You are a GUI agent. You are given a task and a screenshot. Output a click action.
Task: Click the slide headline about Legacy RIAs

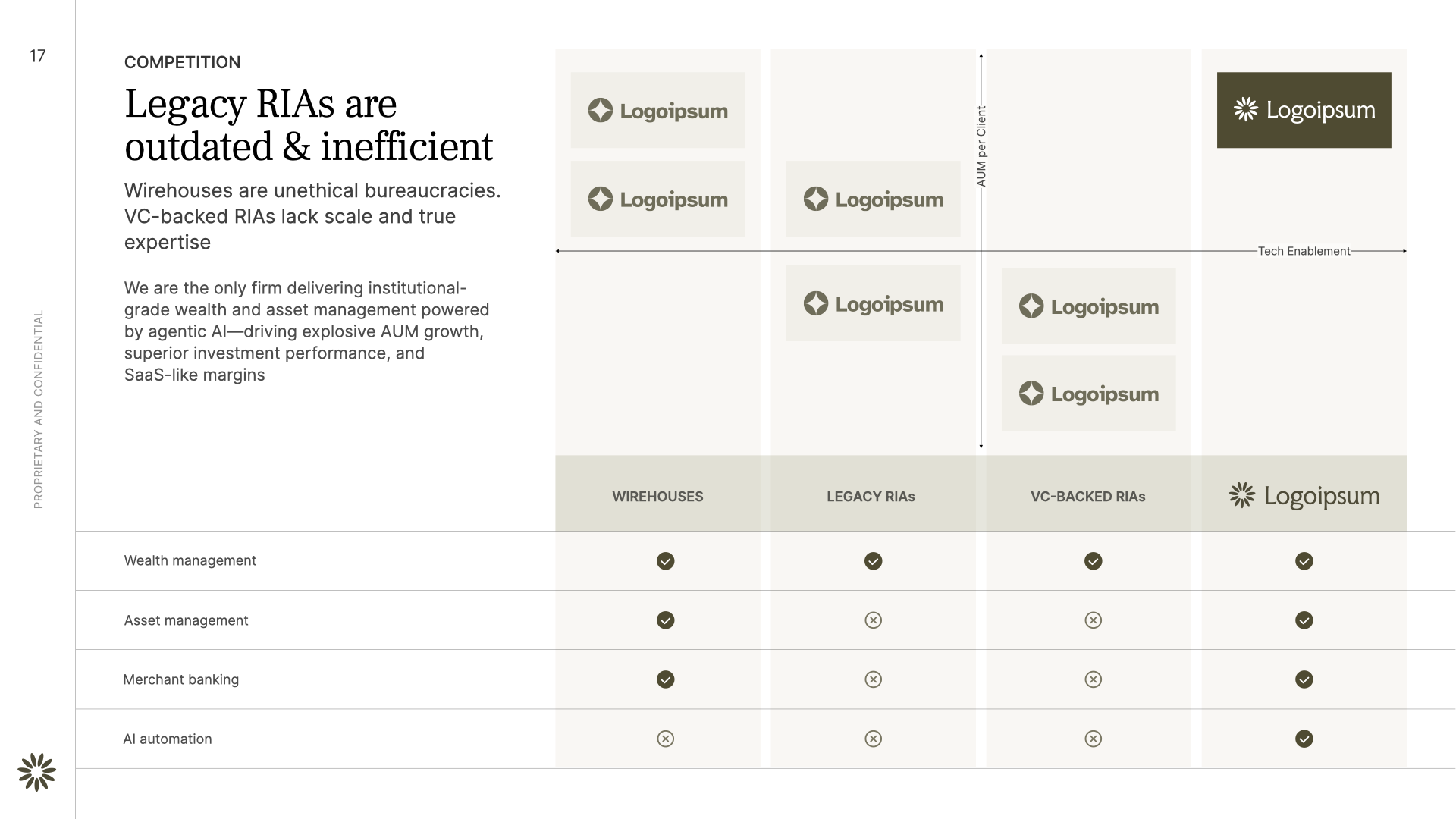click(309, 125)
